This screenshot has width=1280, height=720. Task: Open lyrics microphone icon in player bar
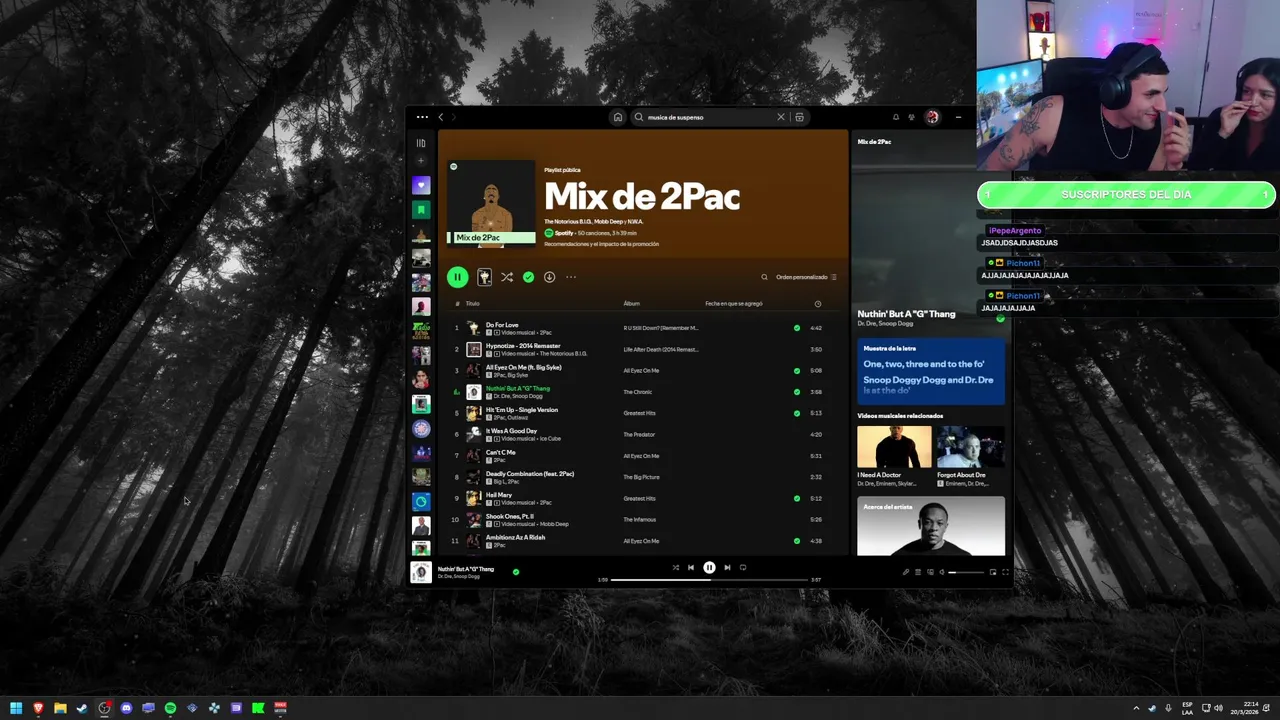point(906,572)
